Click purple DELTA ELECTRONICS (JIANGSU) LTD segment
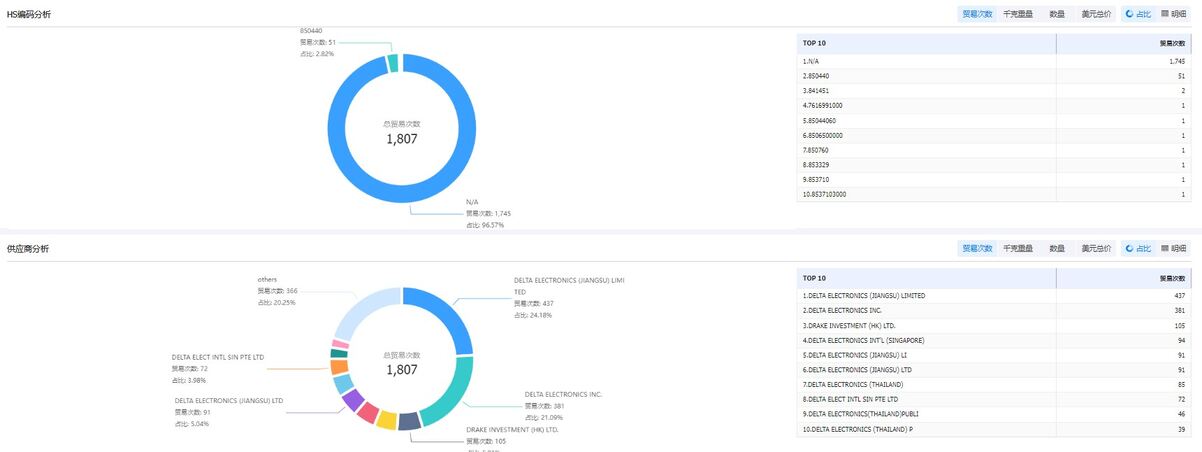This screenshot has width=1202, height=452. click(x=353, y=400)
